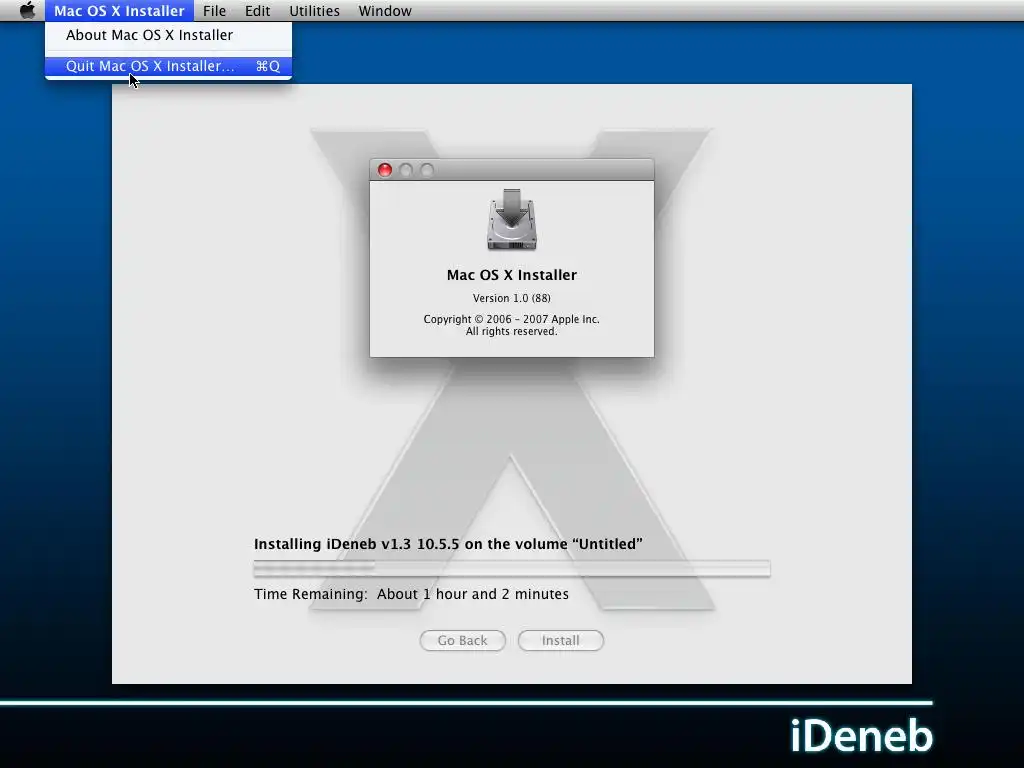Open the Apple menu

27,10
